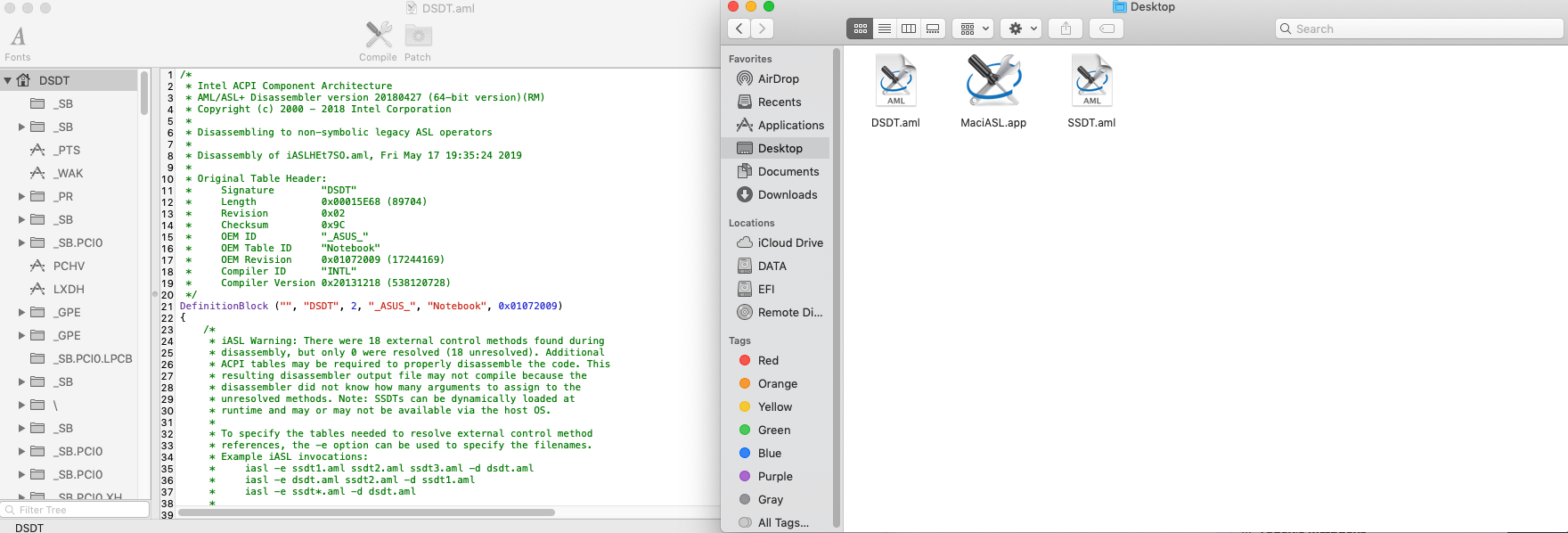Viewport: 1568px width, 533px height.
Task: Open the Finder group-by dropdown
Action: tap(973, 29)
